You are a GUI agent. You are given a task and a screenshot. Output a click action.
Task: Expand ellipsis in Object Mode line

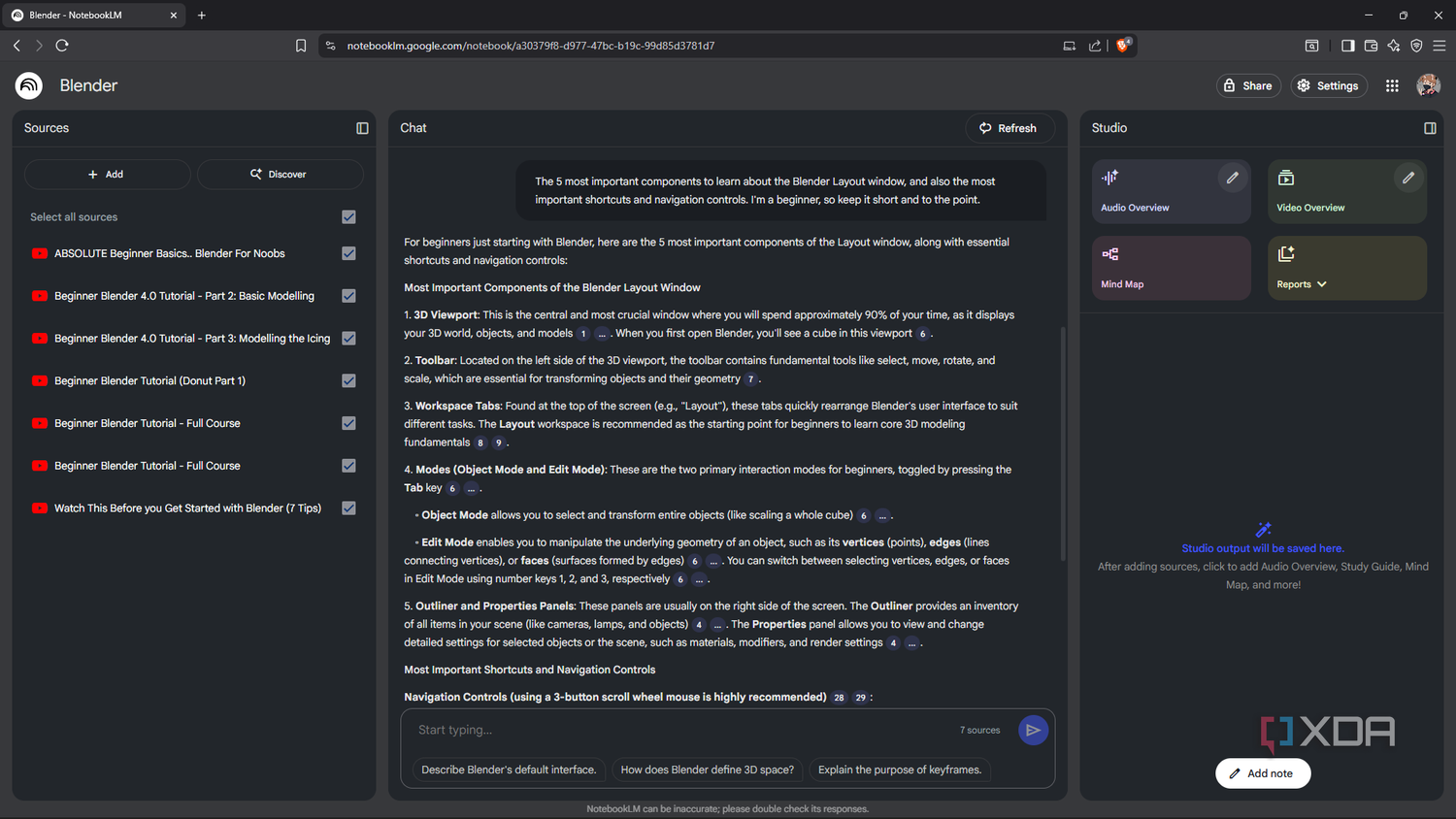pyautogui.click(x=882, y=516)
